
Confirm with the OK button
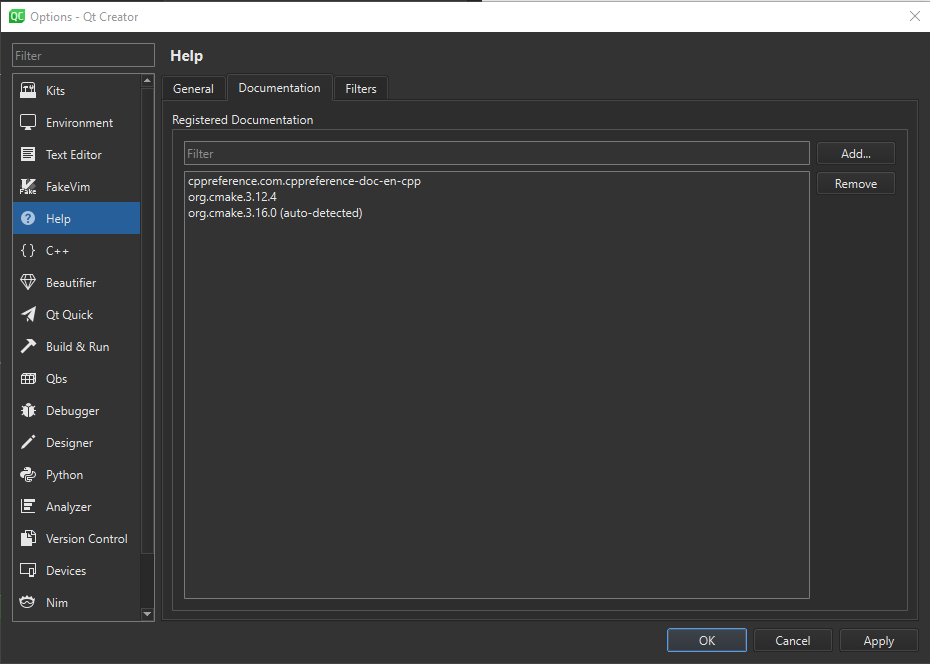pos(707,640)
